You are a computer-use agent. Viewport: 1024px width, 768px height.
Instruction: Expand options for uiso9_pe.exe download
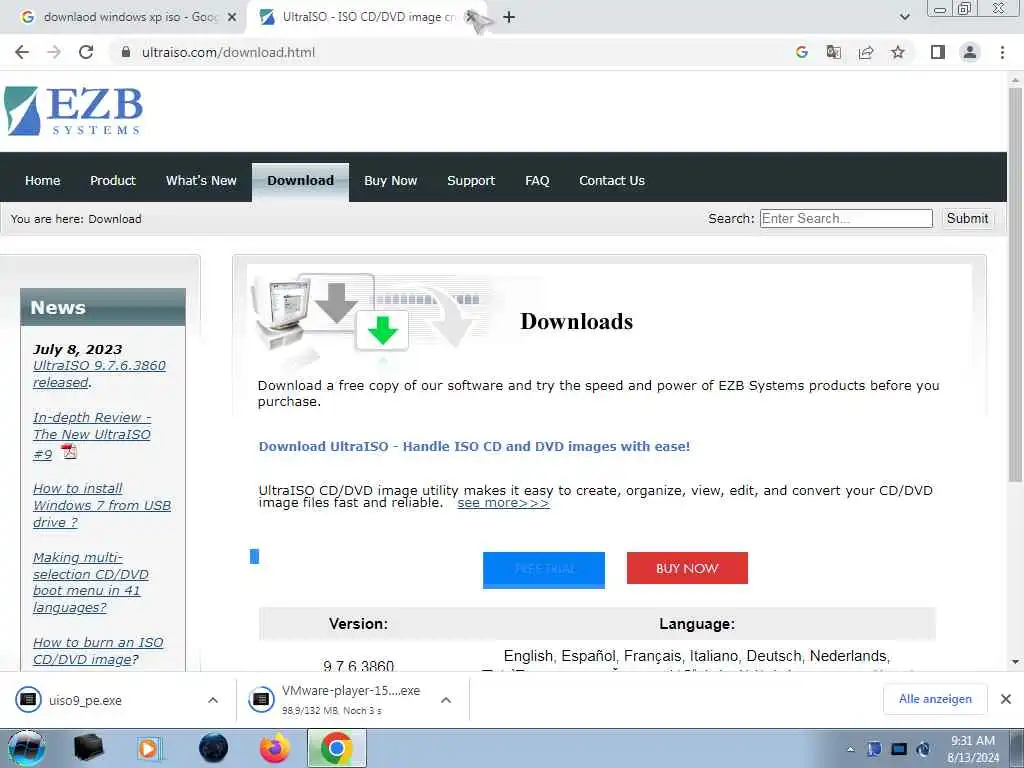point(213,700)
